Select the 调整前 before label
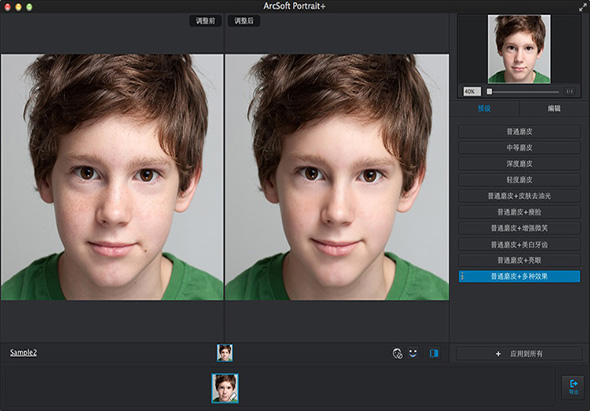This screenshot has width=590, height=411. (205, 21)
